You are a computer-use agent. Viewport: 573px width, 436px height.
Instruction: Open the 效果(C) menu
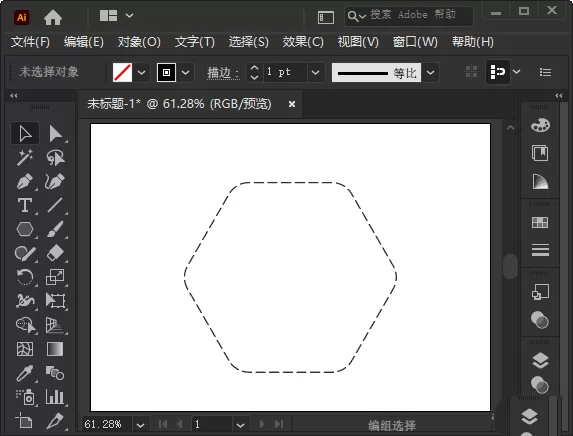pyautogui.click(x=303, y=42)
